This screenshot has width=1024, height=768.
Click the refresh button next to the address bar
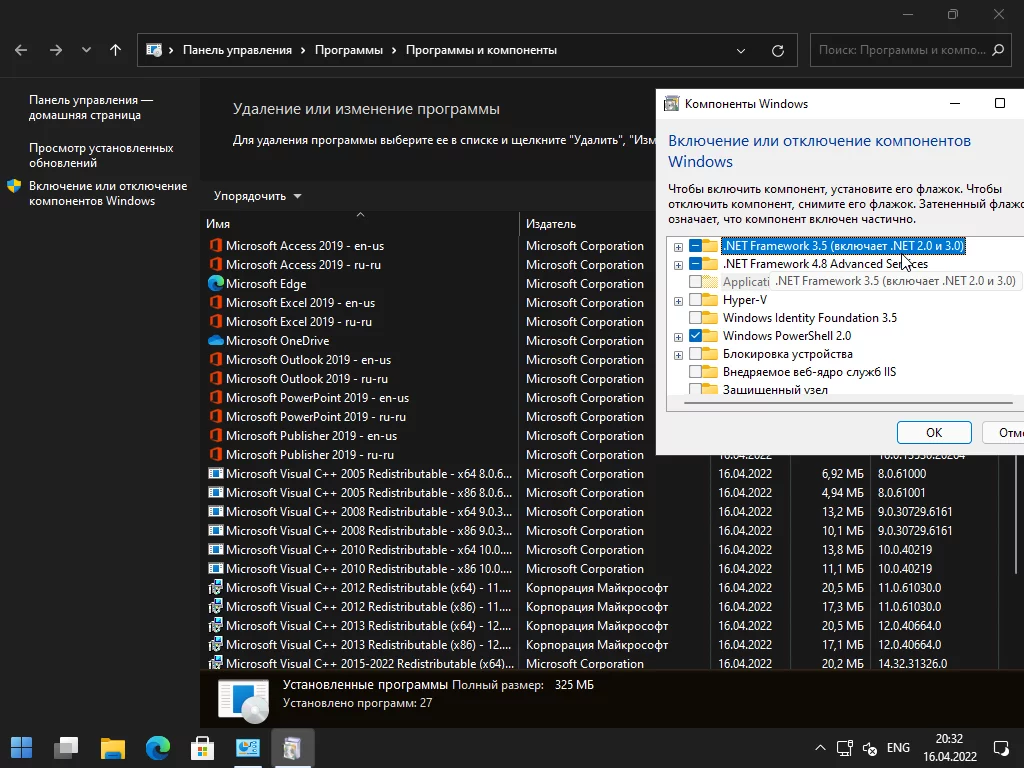777,50
